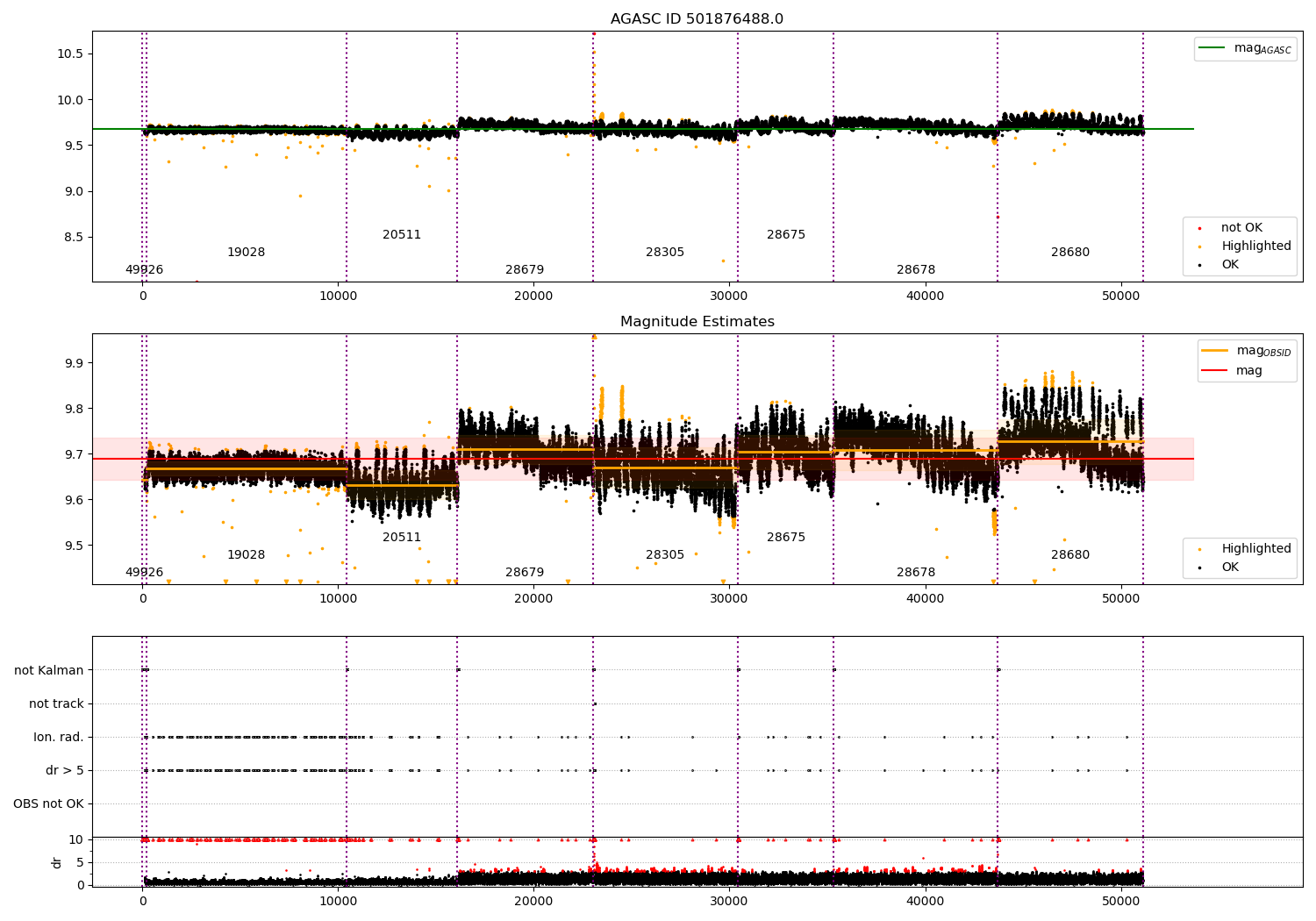Viewport: 1316px width, 921px height.
Task: Click the 9.9 y-tick in Magnitude Estimates plot
Action: [72, 363]
